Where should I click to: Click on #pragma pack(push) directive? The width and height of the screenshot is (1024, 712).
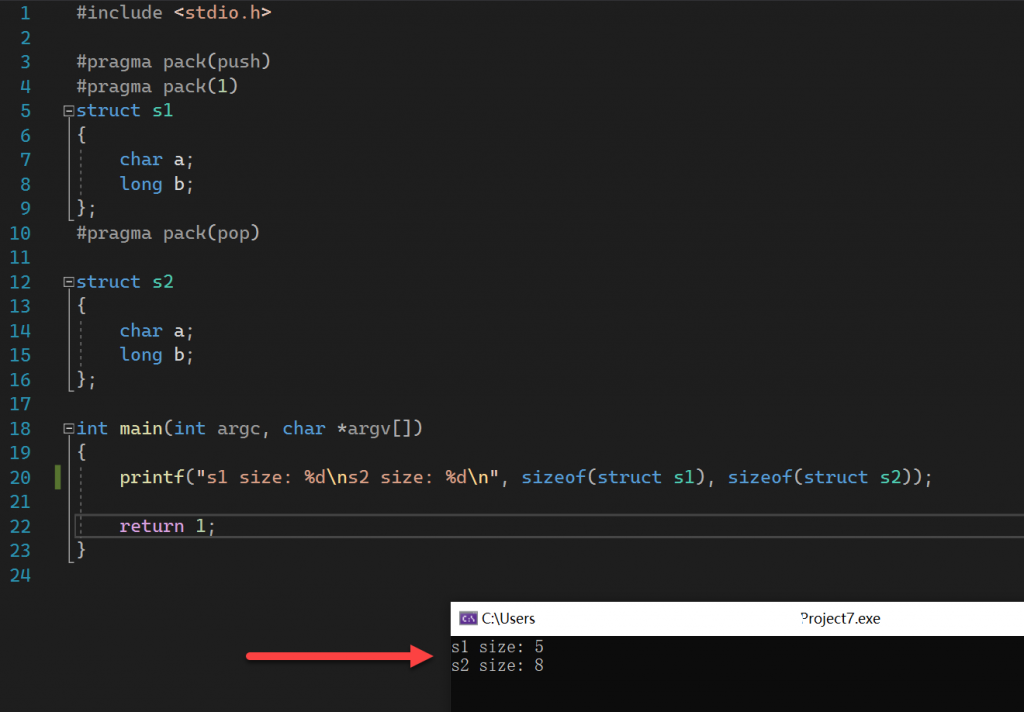coord(174,62)
